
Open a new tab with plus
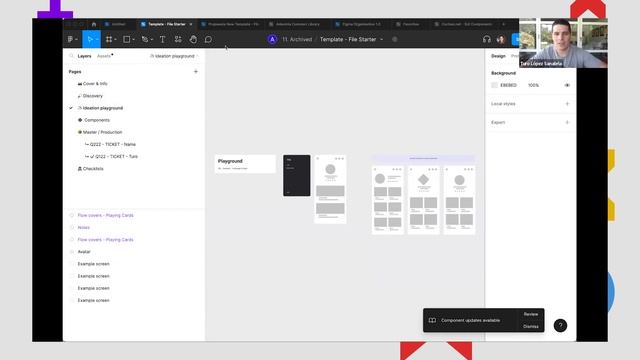(x=503, y=24)
